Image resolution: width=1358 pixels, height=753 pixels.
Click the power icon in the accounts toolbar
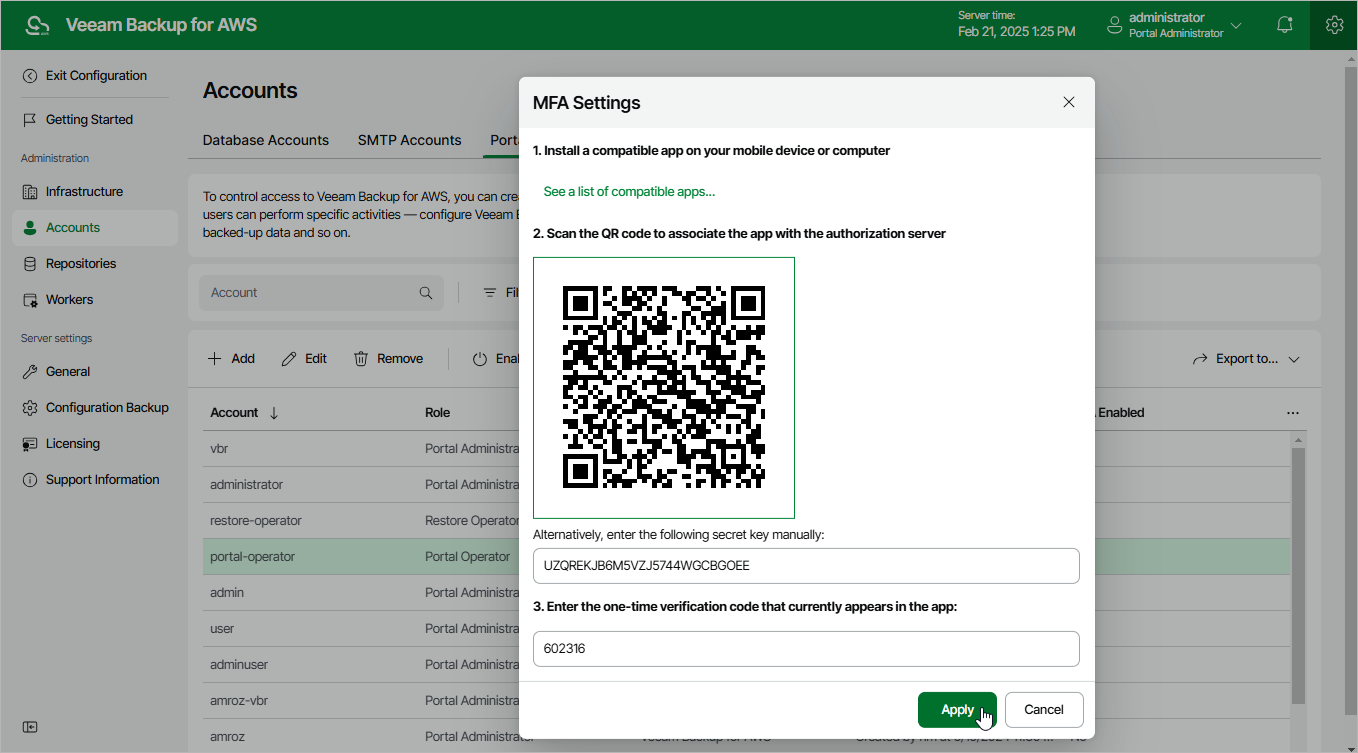pyautogui.click(x=479, y=359)
